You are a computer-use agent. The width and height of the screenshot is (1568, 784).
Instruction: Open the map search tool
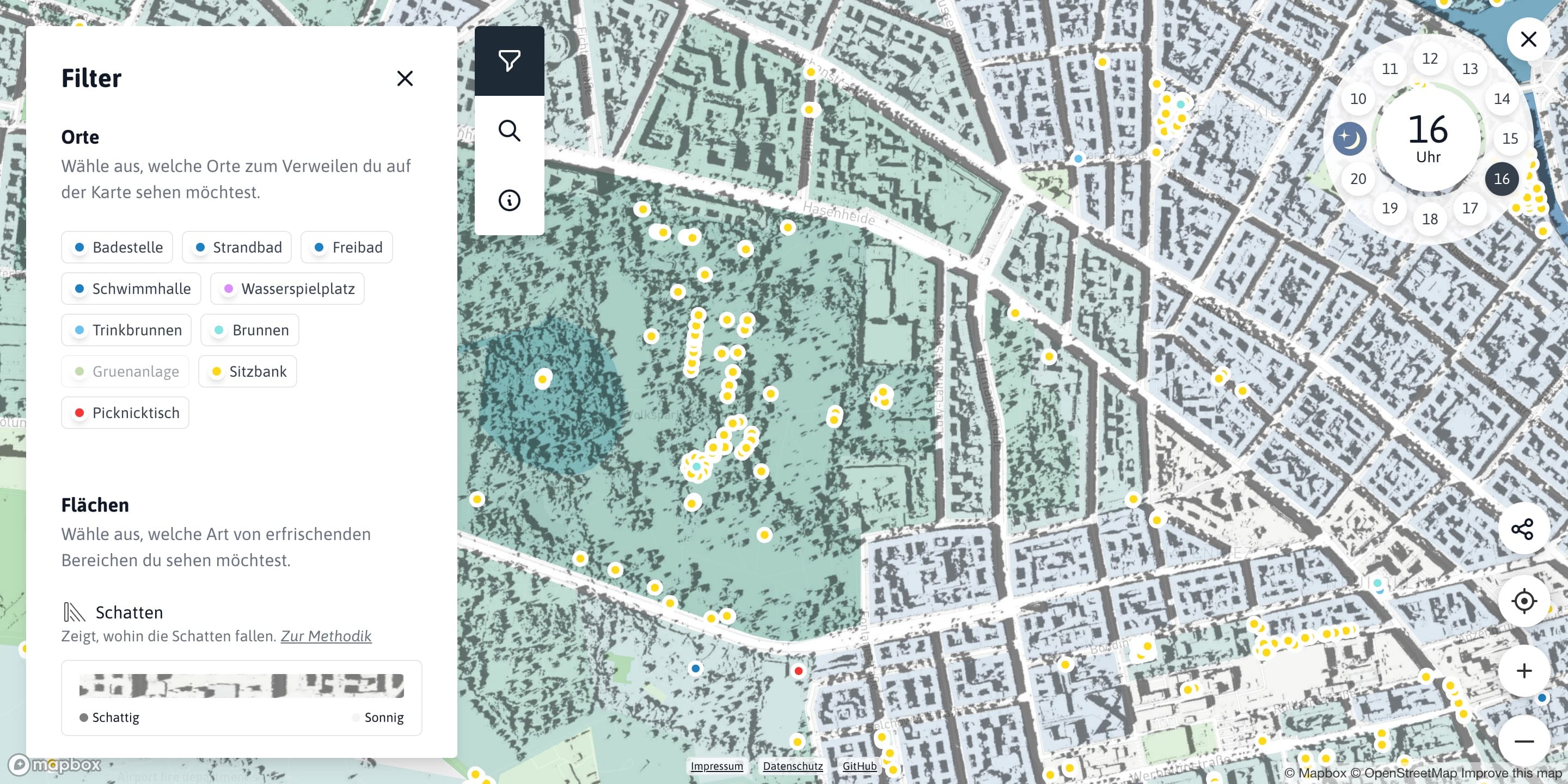pyautogui.click(x=509, y=130)
